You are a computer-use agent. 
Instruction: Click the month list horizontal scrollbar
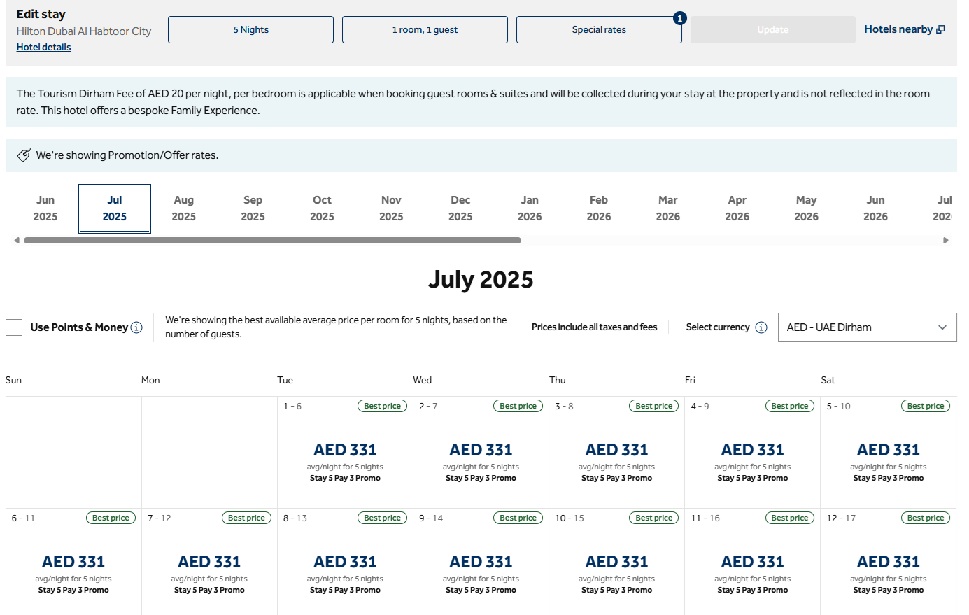coord(273,240)
